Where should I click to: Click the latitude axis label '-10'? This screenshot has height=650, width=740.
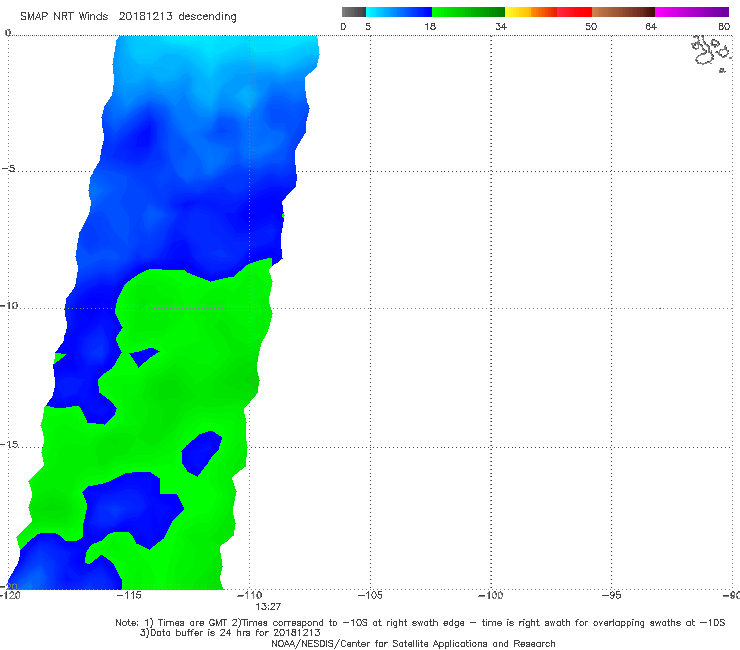tap(9, 305)
